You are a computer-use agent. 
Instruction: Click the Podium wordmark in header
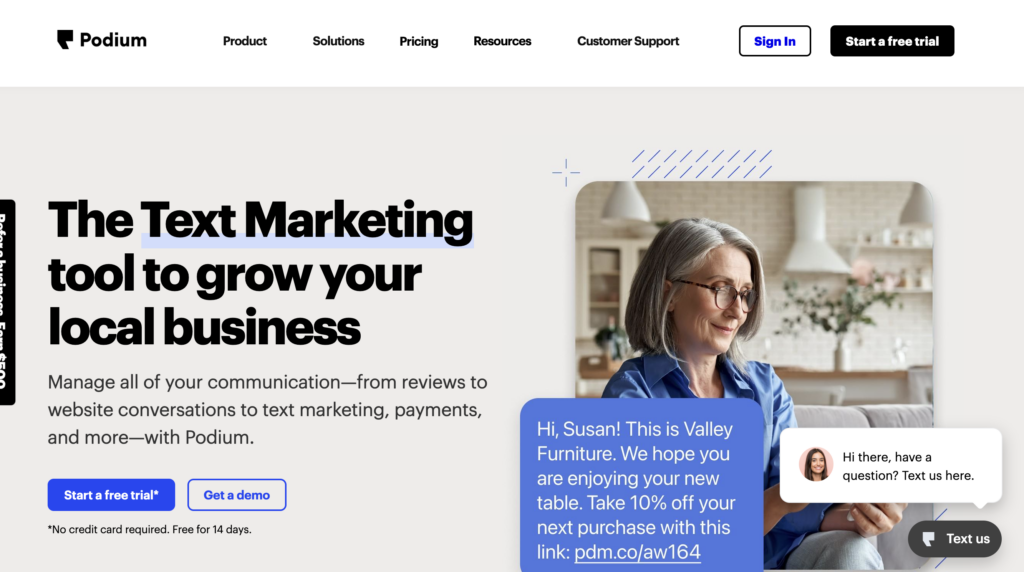point(113,40)
